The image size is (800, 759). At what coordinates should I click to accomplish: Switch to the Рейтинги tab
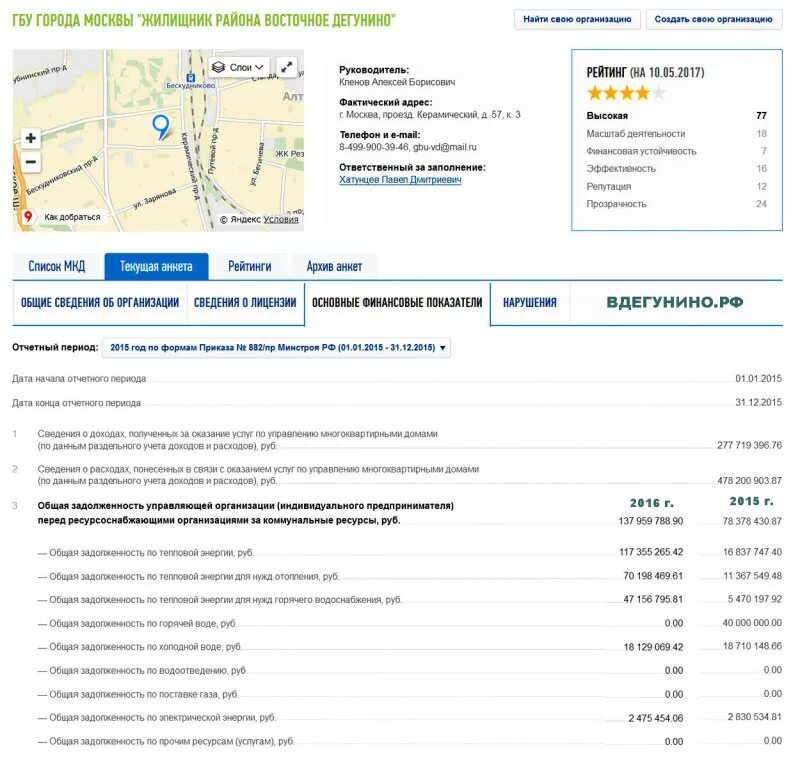pyautogui.click(x=249, y=266)
